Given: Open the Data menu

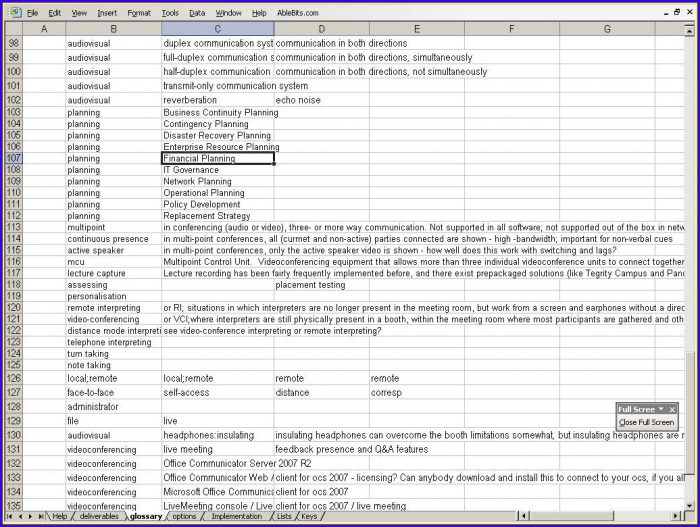Looking at the screenshot, I should click(x=197, y=13).
